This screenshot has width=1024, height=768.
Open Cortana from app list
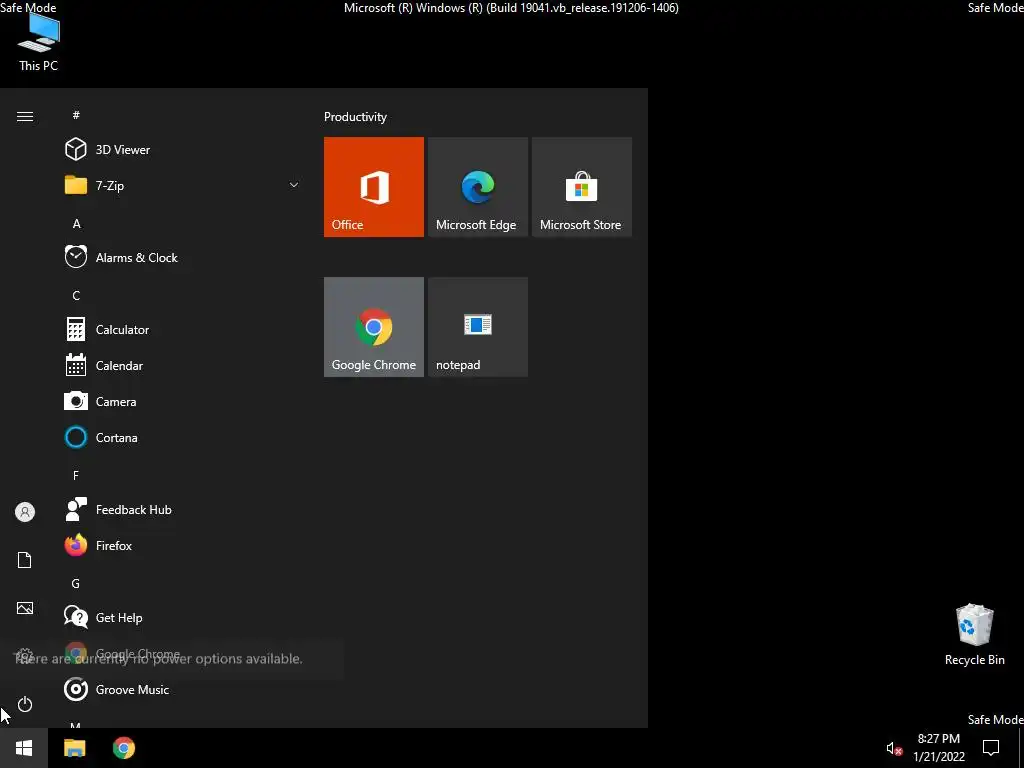182,438
